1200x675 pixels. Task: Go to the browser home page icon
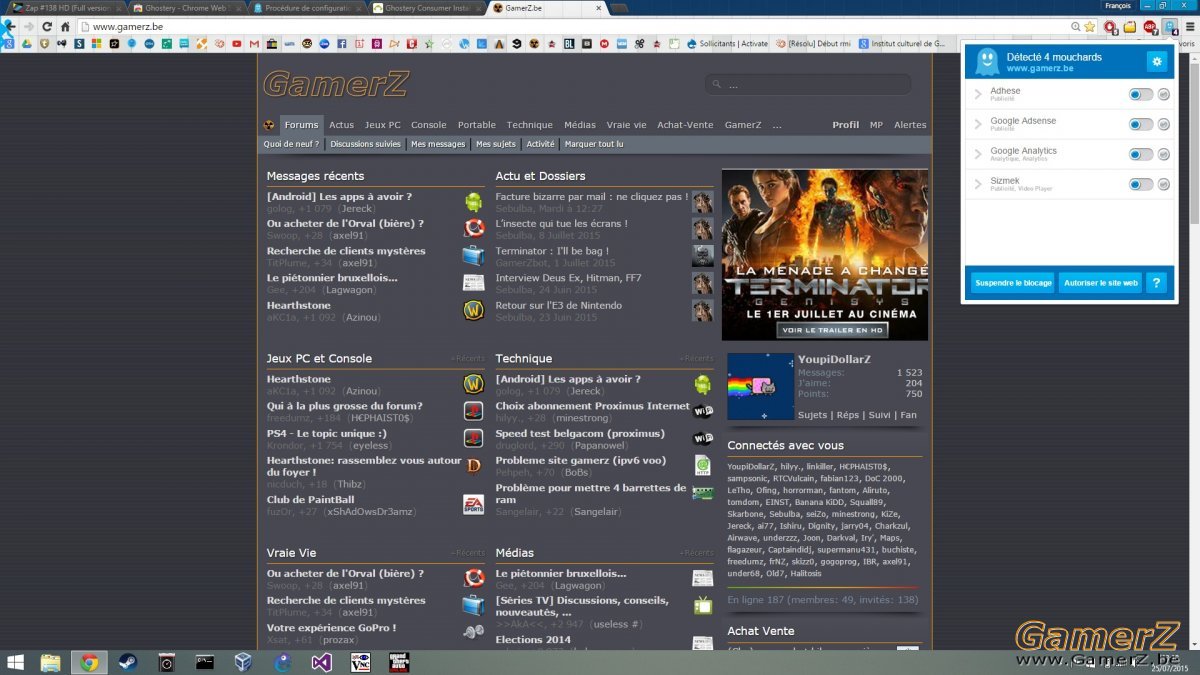coord(65,26)
